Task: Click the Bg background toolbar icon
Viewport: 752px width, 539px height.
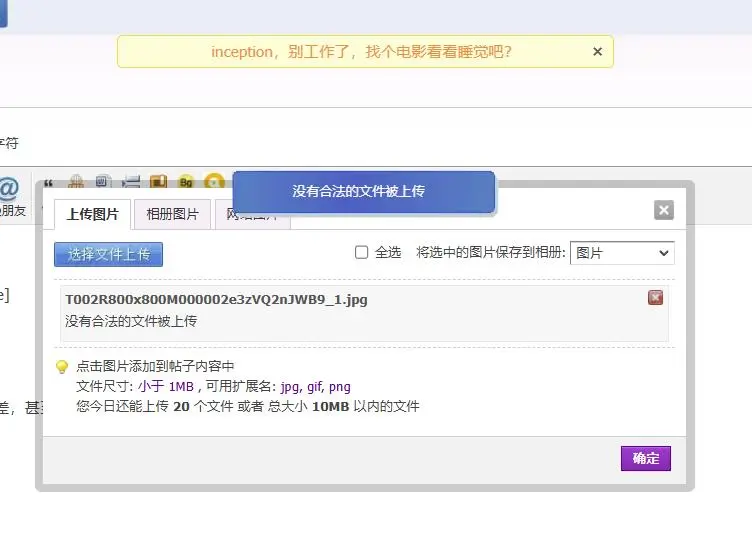Action: click(186, 182)
